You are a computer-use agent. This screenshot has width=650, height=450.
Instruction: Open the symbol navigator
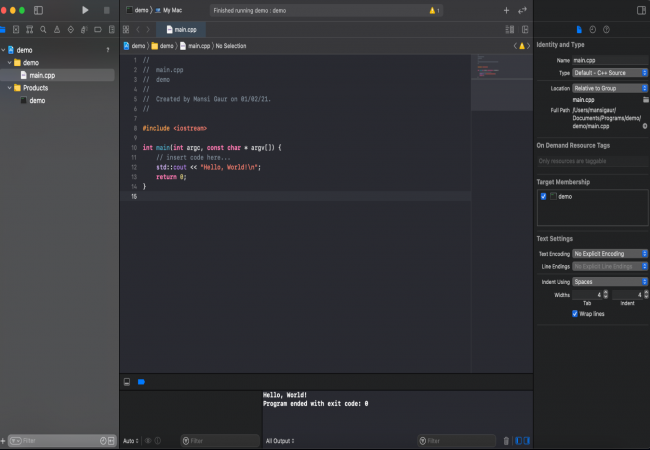(29, 29)
